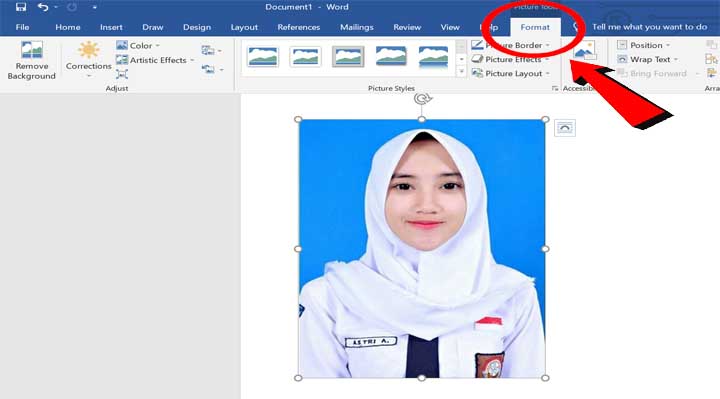Open the Picture Styles dialog launcher
The image size is (720, 399).
(555, 88)
